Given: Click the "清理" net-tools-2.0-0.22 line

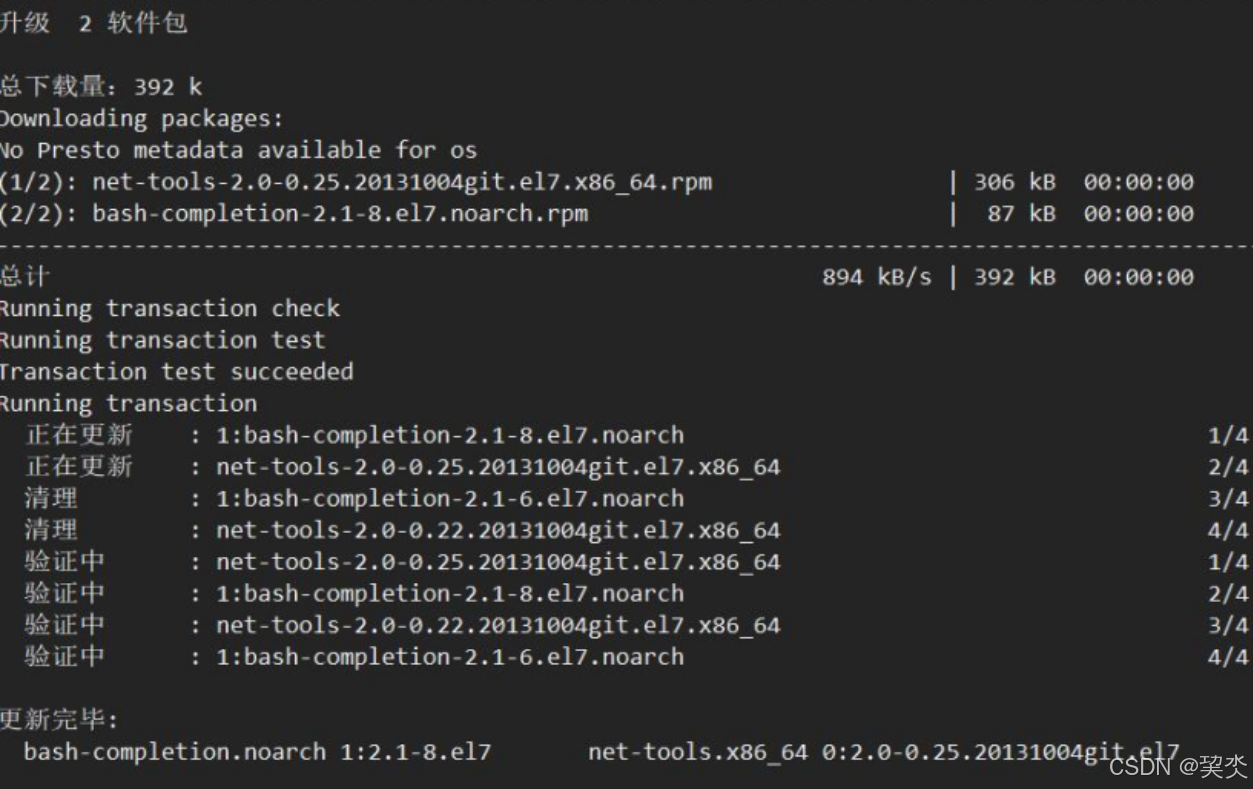Looking at the screenshot, I should click(402, 531).
